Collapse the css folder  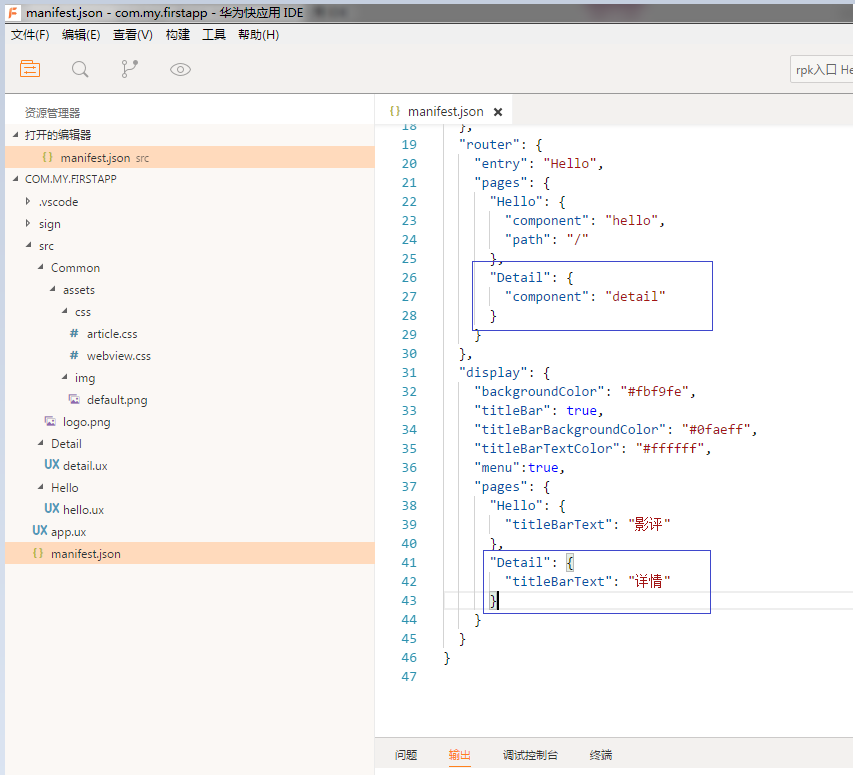(x=64, y=311)
